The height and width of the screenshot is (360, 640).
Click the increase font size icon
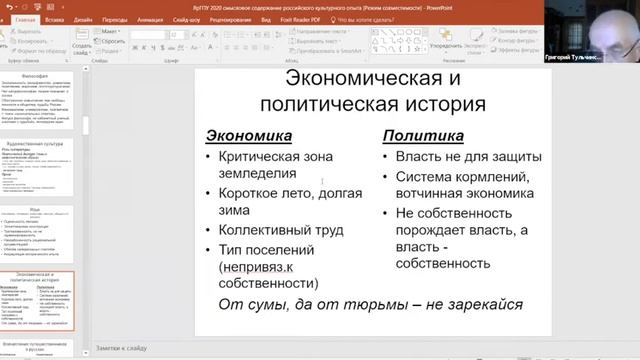coord(194,36)
